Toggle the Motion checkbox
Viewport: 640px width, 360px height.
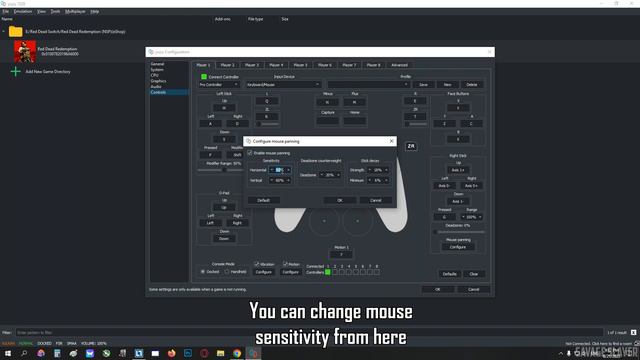tap(285, 264)
